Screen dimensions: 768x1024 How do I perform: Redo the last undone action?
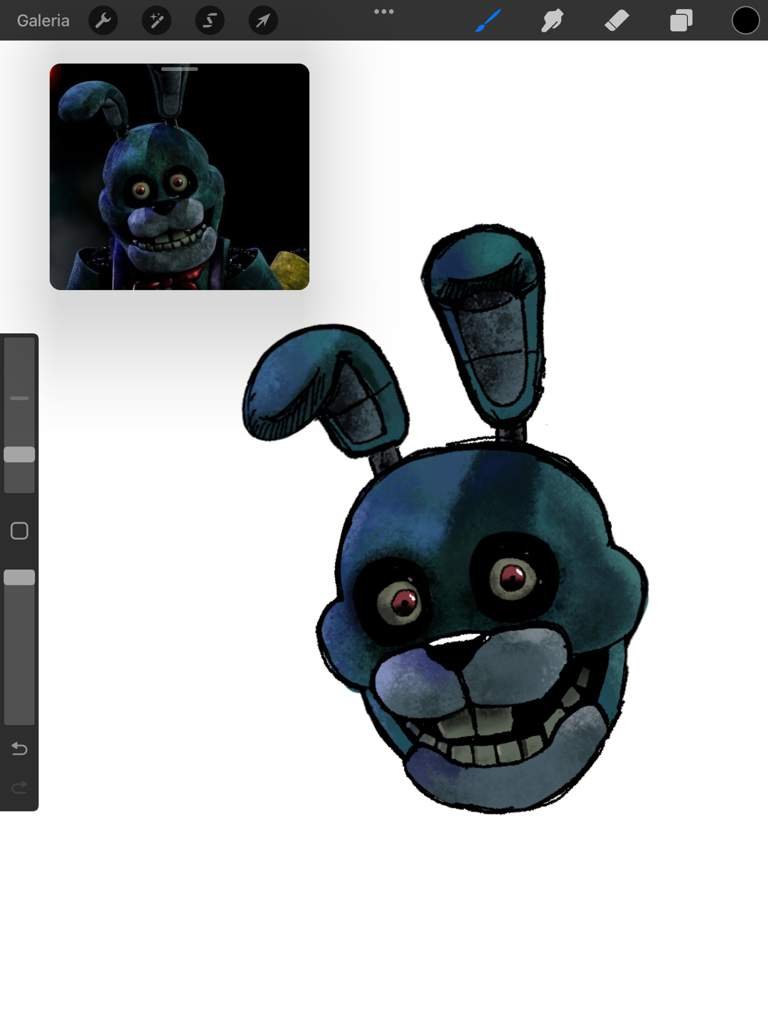[20, 787]
